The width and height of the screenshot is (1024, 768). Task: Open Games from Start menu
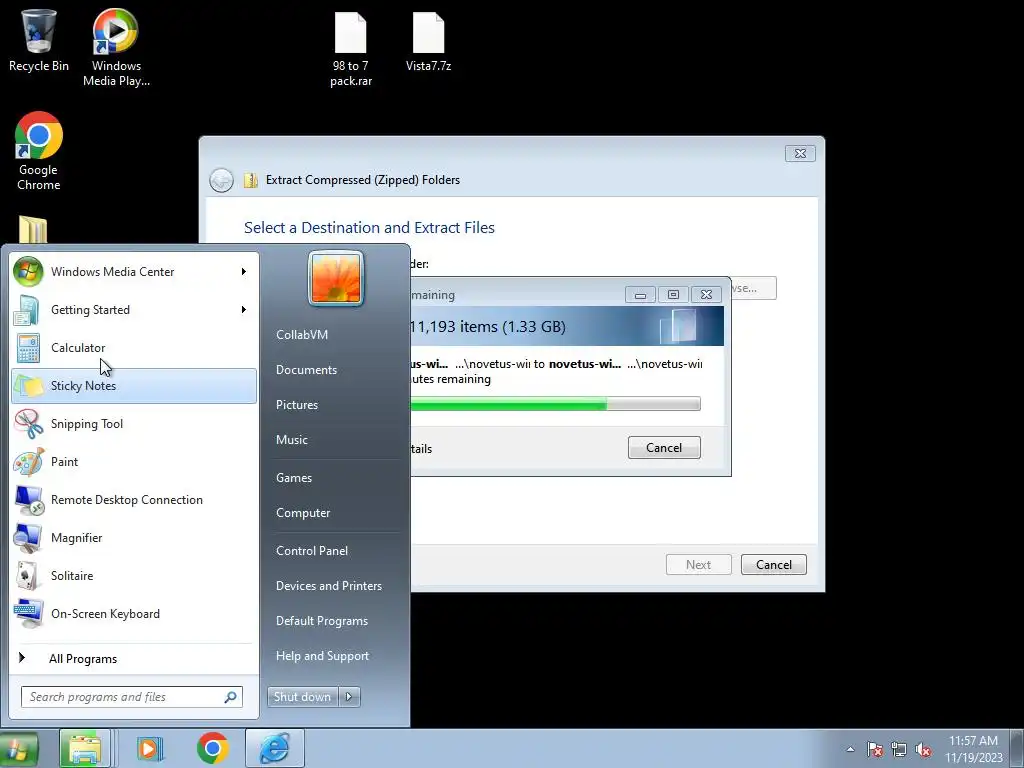[x=294, y=478]
